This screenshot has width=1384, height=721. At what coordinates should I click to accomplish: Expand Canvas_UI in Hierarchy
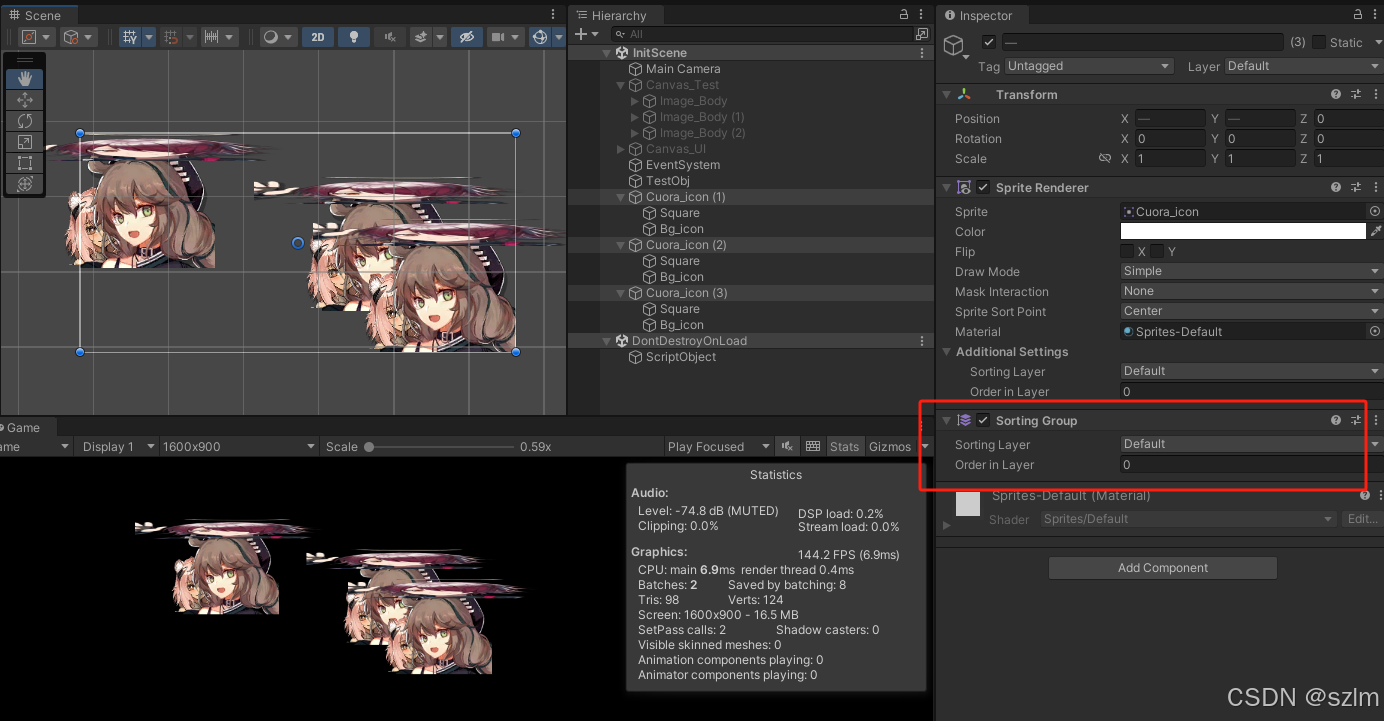tap(621, 149)
